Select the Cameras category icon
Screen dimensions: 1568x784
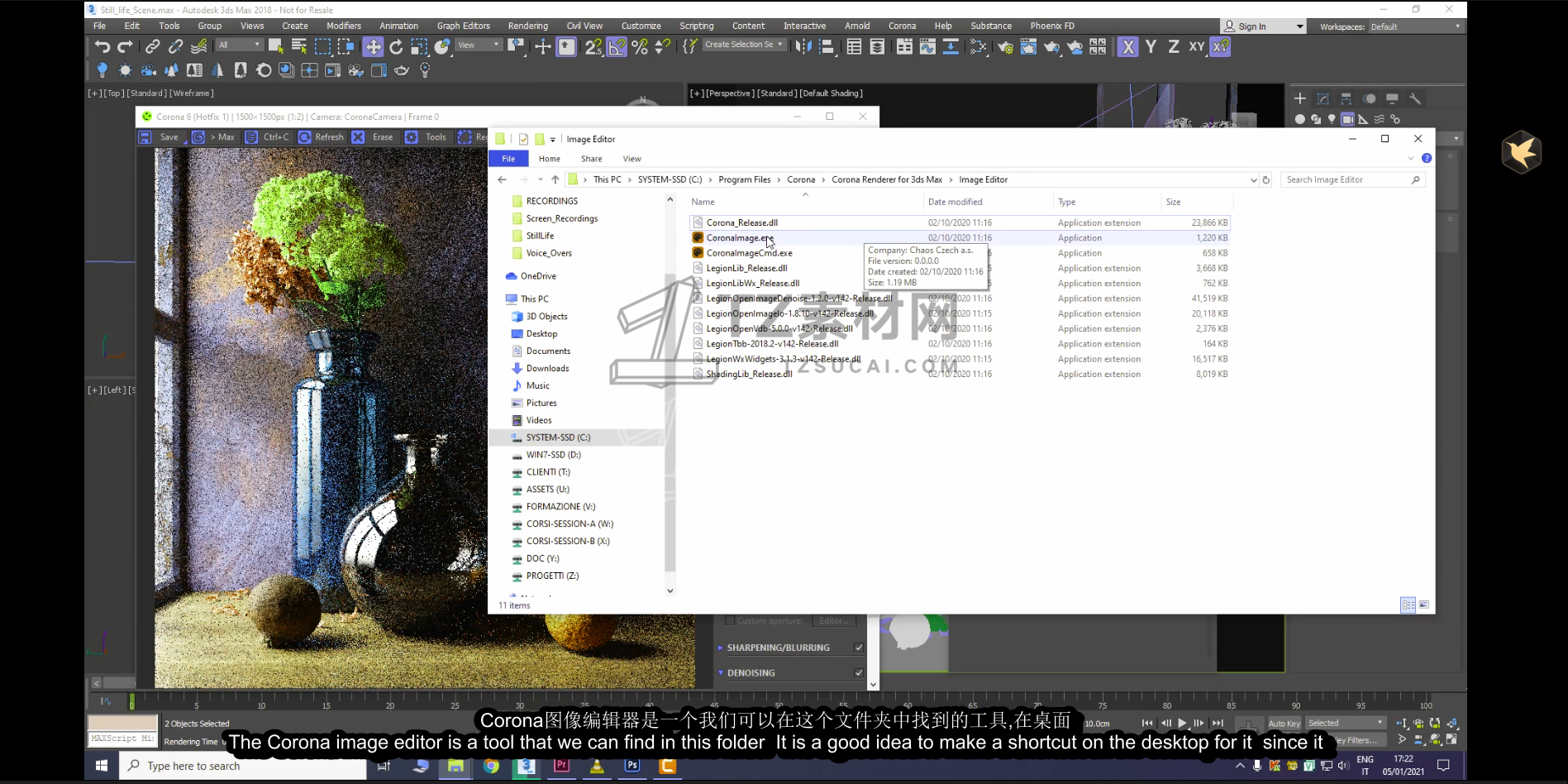click(x=1347, y=119)
